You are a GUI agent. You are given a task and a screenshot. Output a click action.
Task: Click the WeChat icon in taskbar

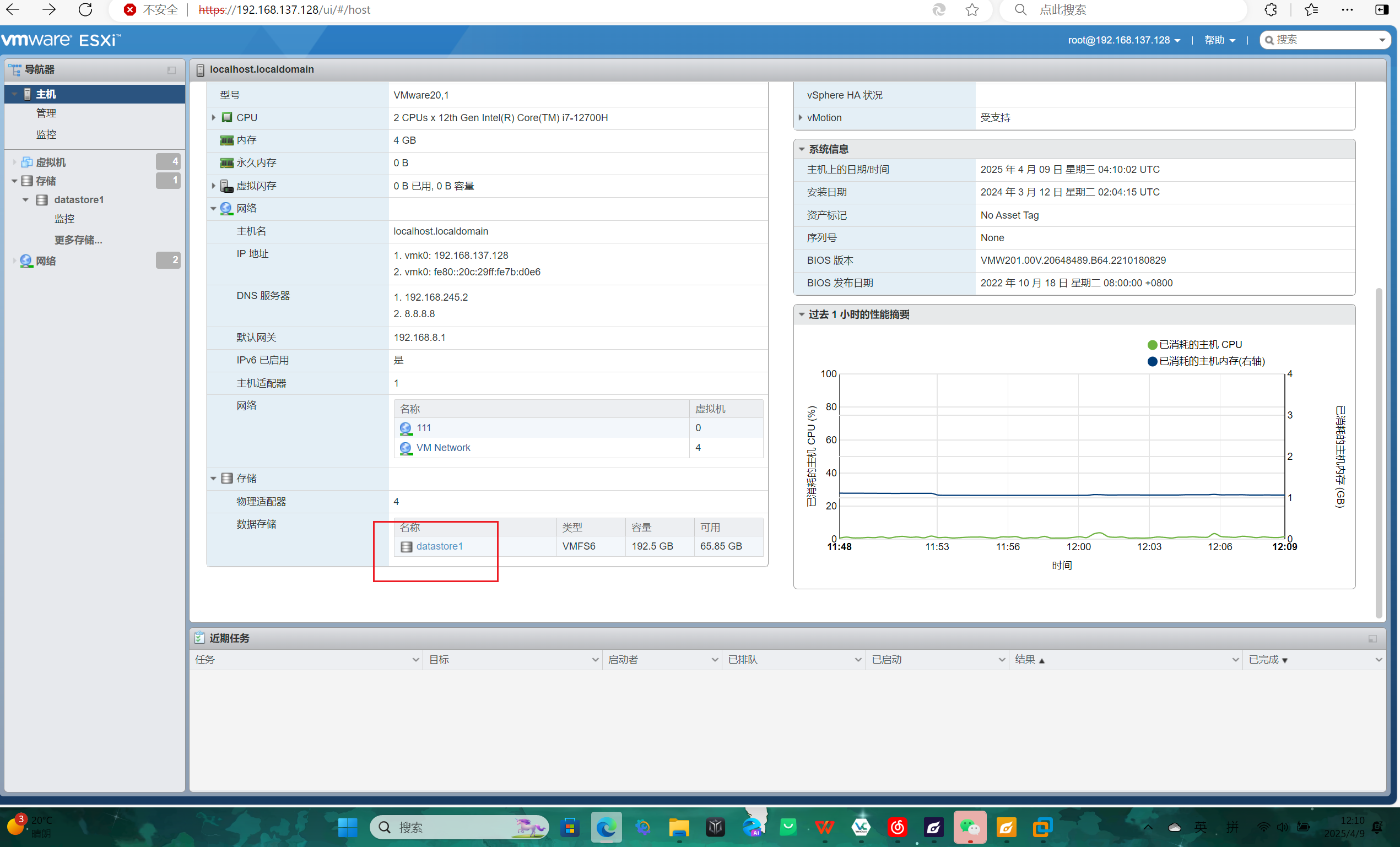970,827
